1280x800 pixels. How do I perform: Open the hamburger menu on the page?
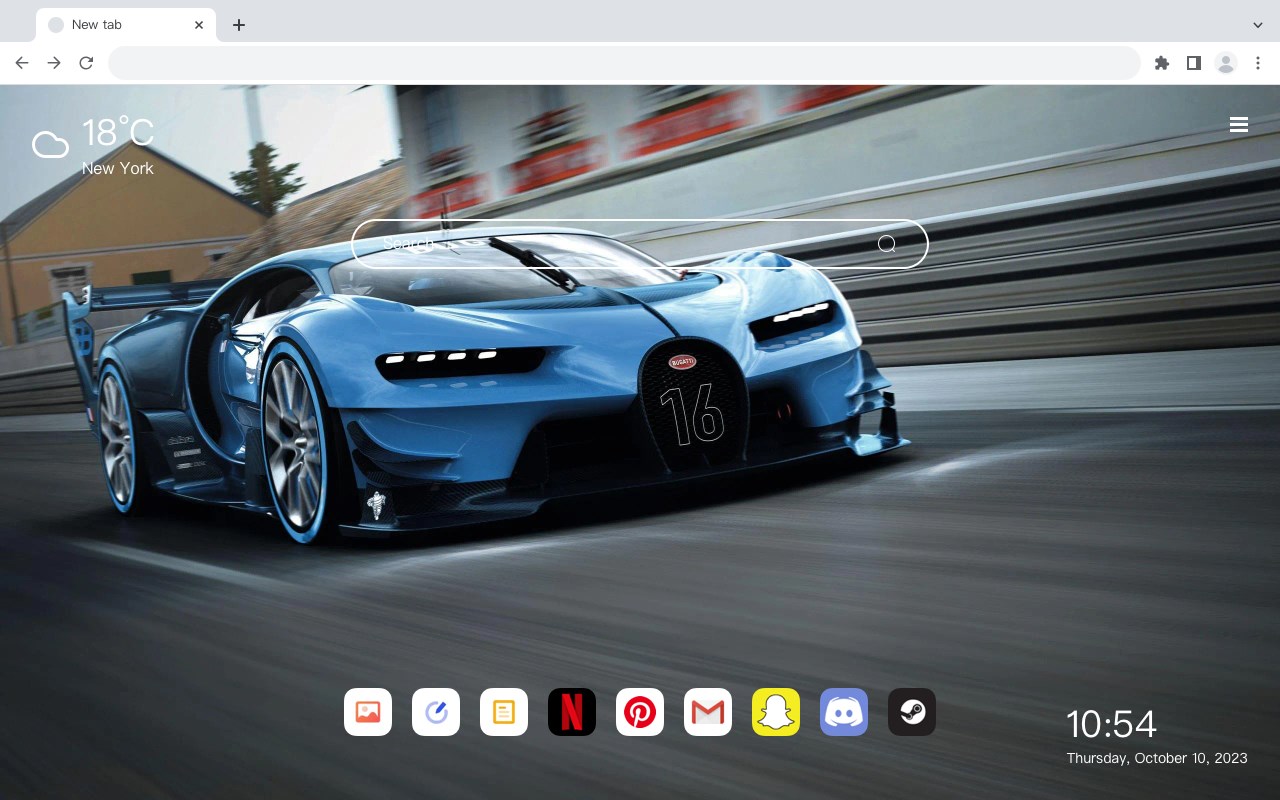coord(1239,125)
